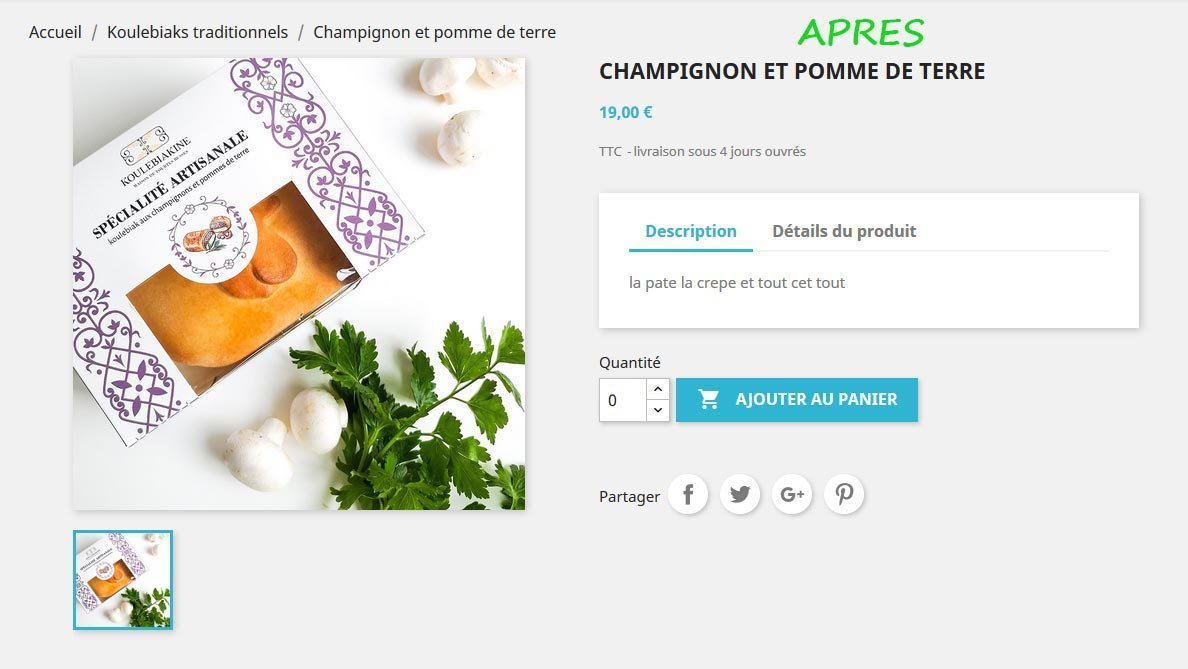The image size is (1188, 669).
Task: Click the quantity input field
Action: (x=623, y=400)
